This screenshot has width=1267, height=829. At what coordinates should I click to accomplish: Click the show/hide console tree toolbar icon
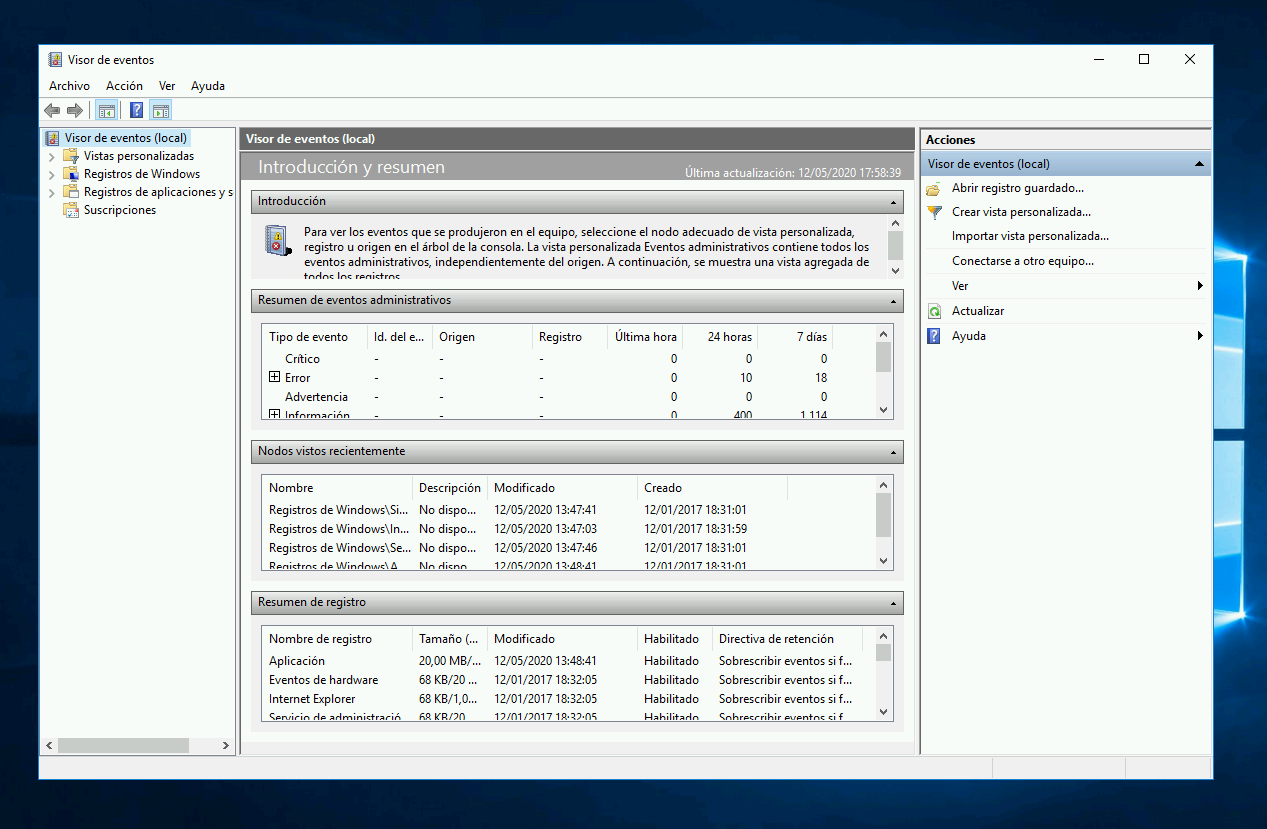click(x=106, y=110)
